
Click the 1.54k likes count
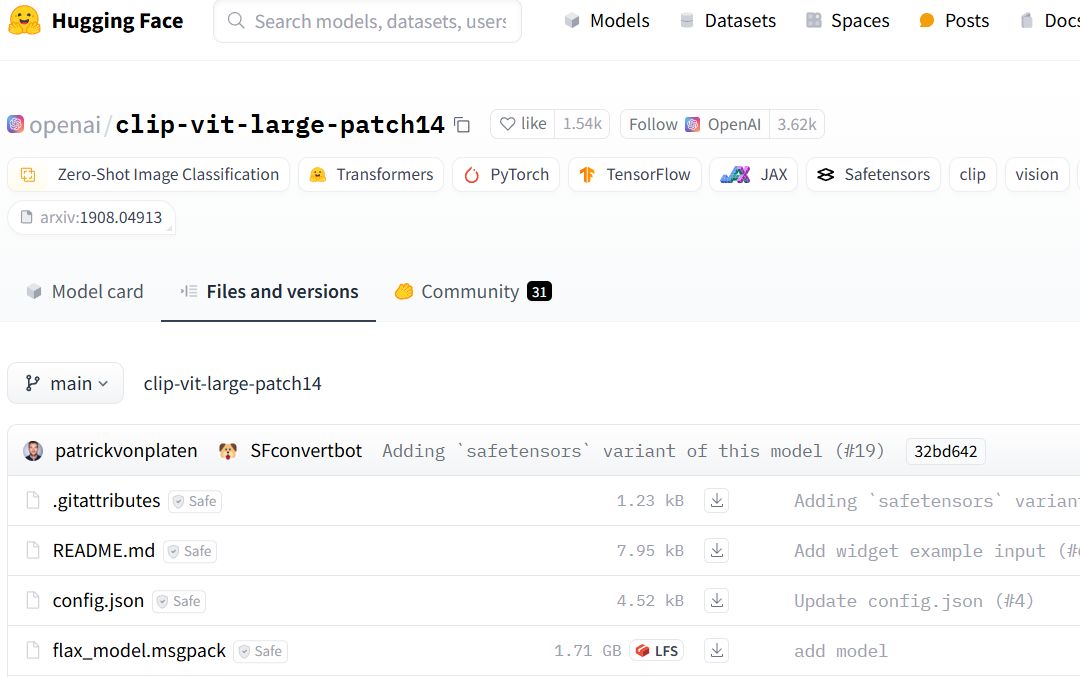tap(582, 124)
